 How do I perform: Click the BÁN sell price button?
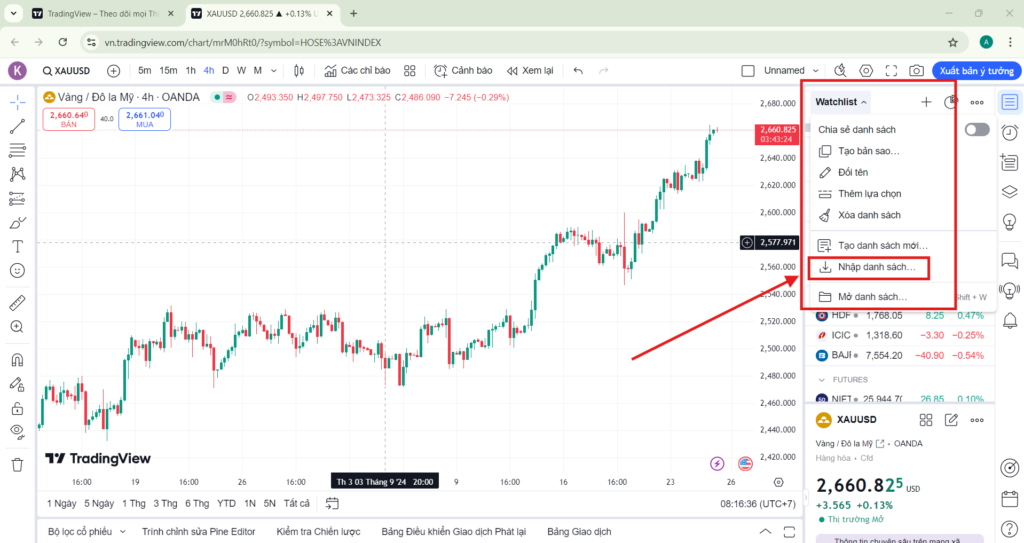click(69, 119)
